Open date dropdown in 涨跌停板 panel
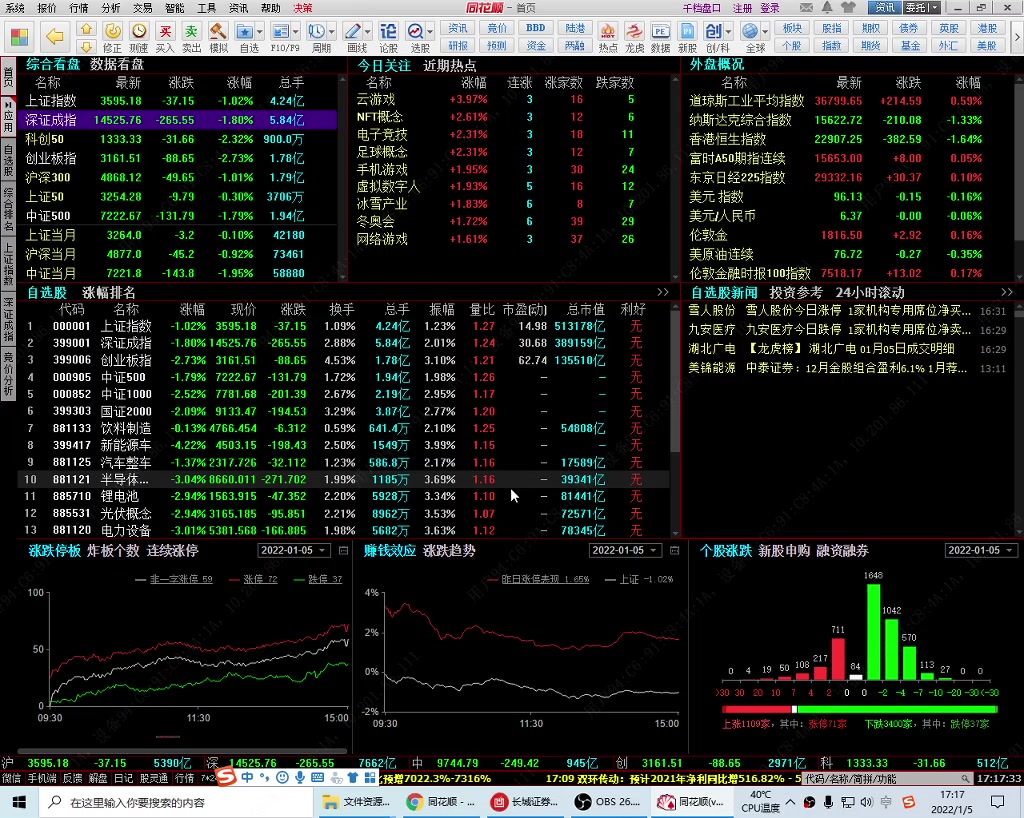This screenshot has width=1024, height=818. pyautogui.click(x=322, y=550)
